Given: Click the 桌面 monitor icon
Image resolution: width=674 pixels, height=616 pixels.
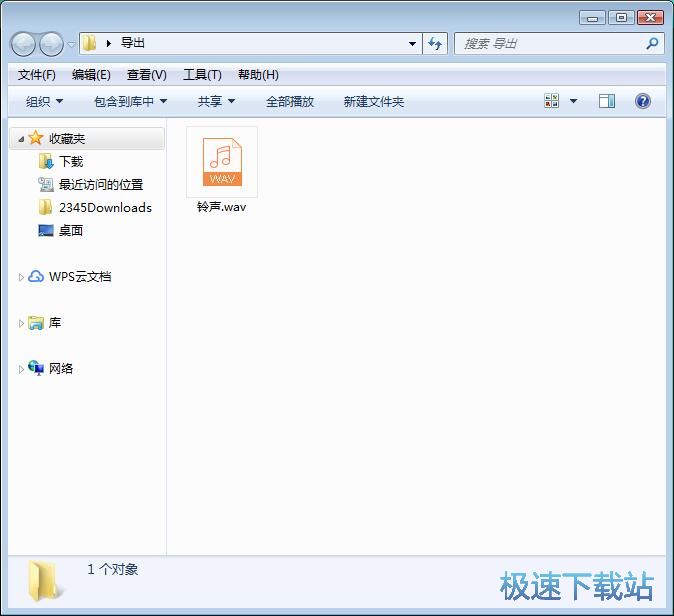Looking at the screenshot, I should [x=46, y=230].
